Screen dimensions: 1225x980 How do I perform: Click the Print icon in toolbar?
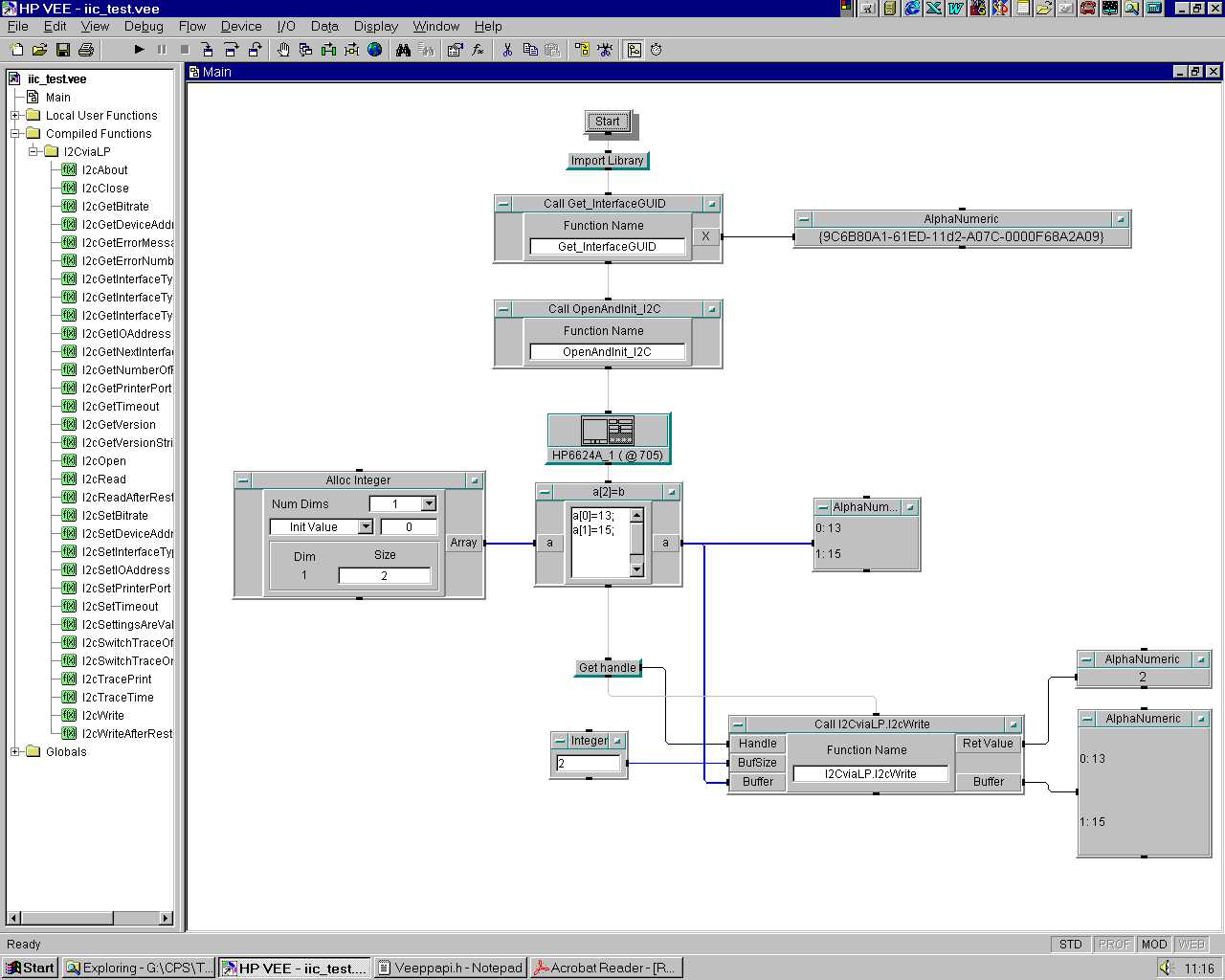pyautogui.click(x=86, y=50)
